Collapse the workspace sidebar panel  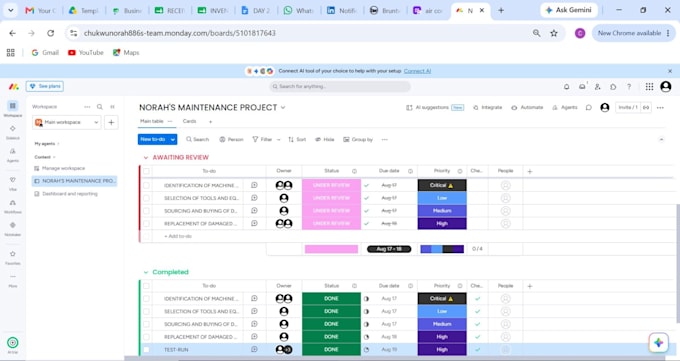click(112, 107)
